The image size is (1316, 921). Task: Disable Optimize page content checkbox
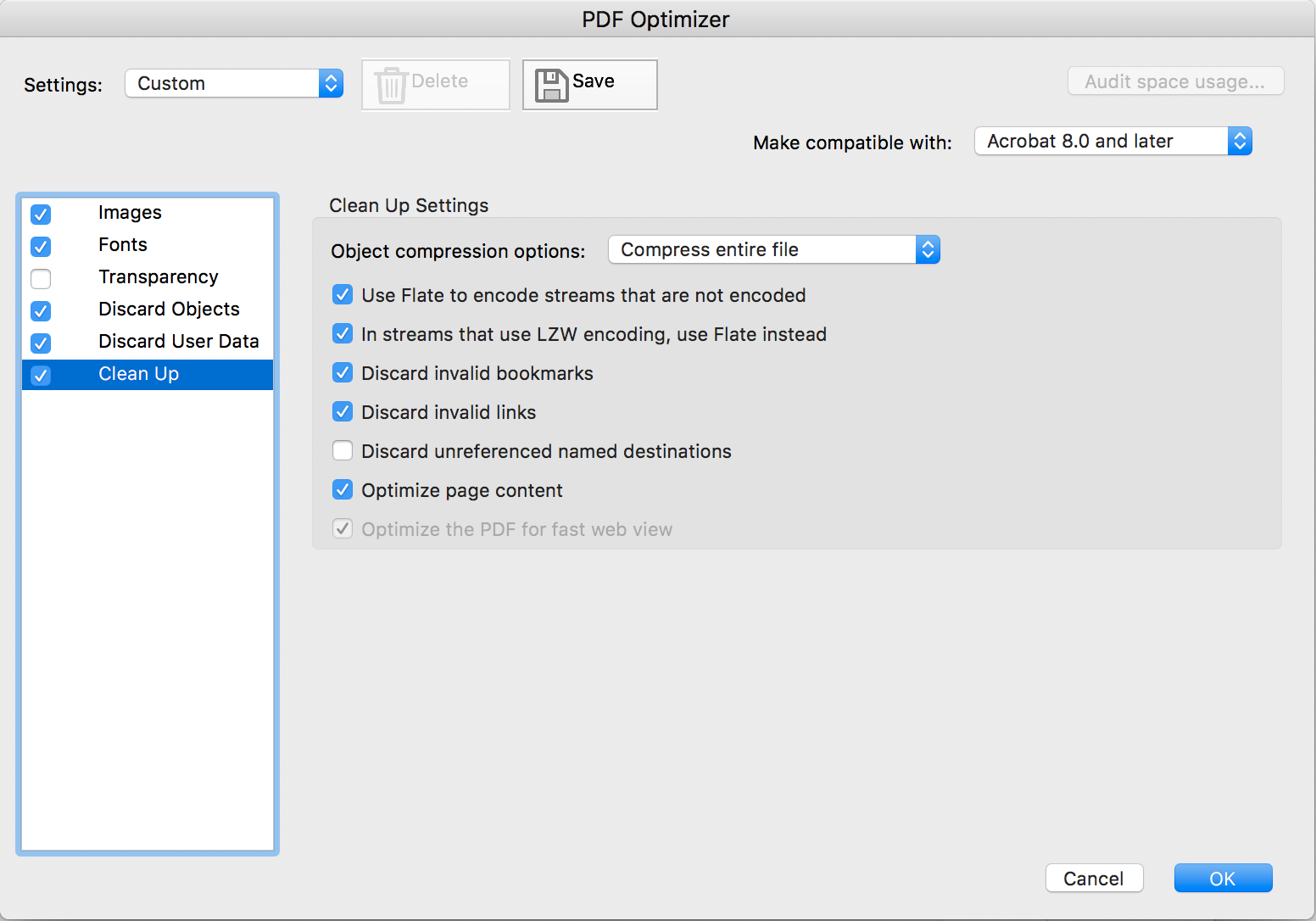click(343, 490)
